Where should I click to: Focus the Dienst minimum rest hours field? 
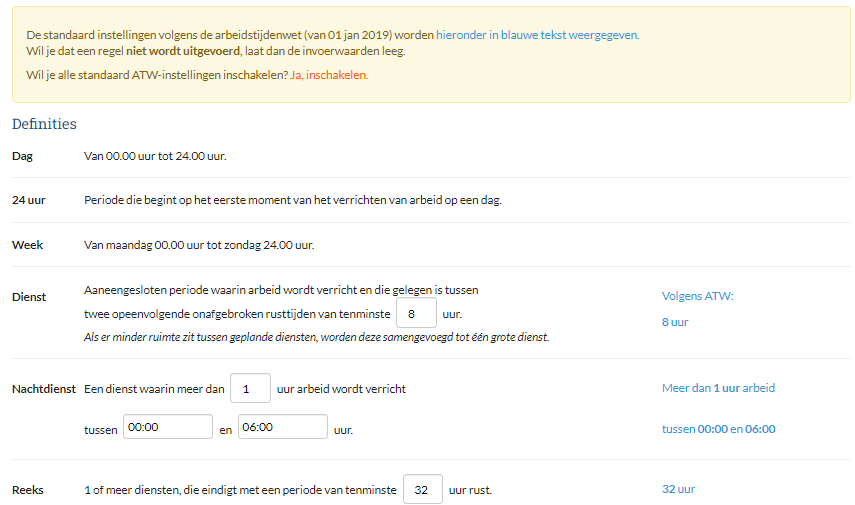416,314
